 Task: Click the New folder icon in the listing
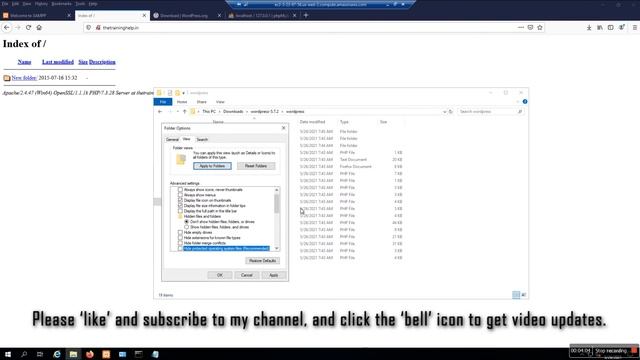click(7, 78)
